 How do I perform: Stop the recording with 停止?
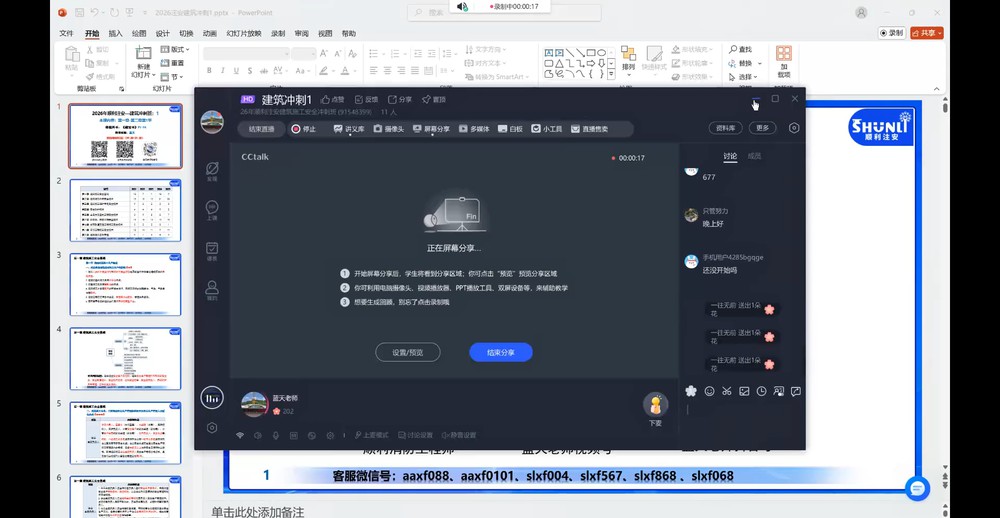304,129
